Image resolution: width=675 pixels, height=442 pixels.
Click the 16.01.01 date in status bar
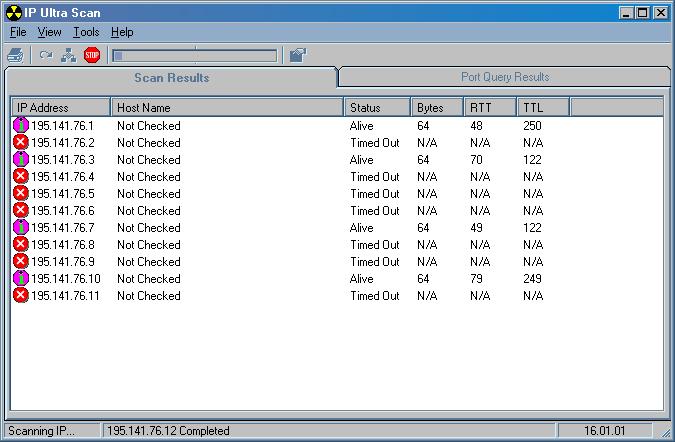604,430
